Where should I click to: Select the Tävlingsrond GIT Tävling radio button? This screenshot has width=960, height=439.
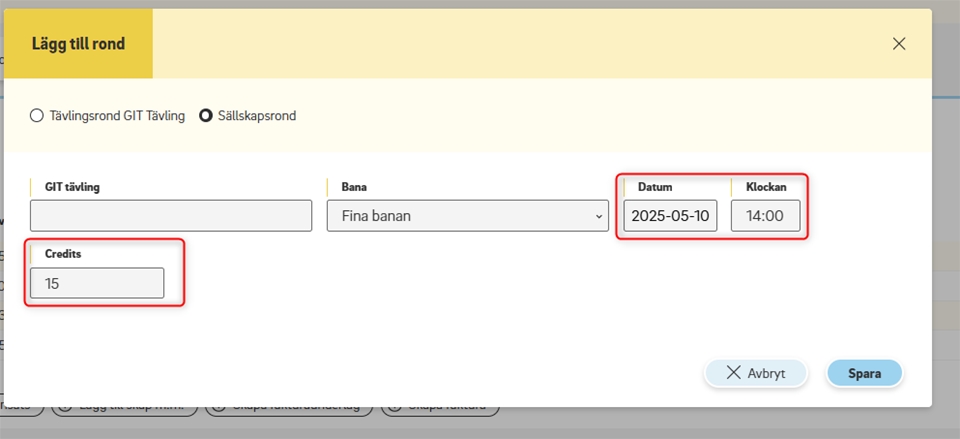(x=38, y=116)
